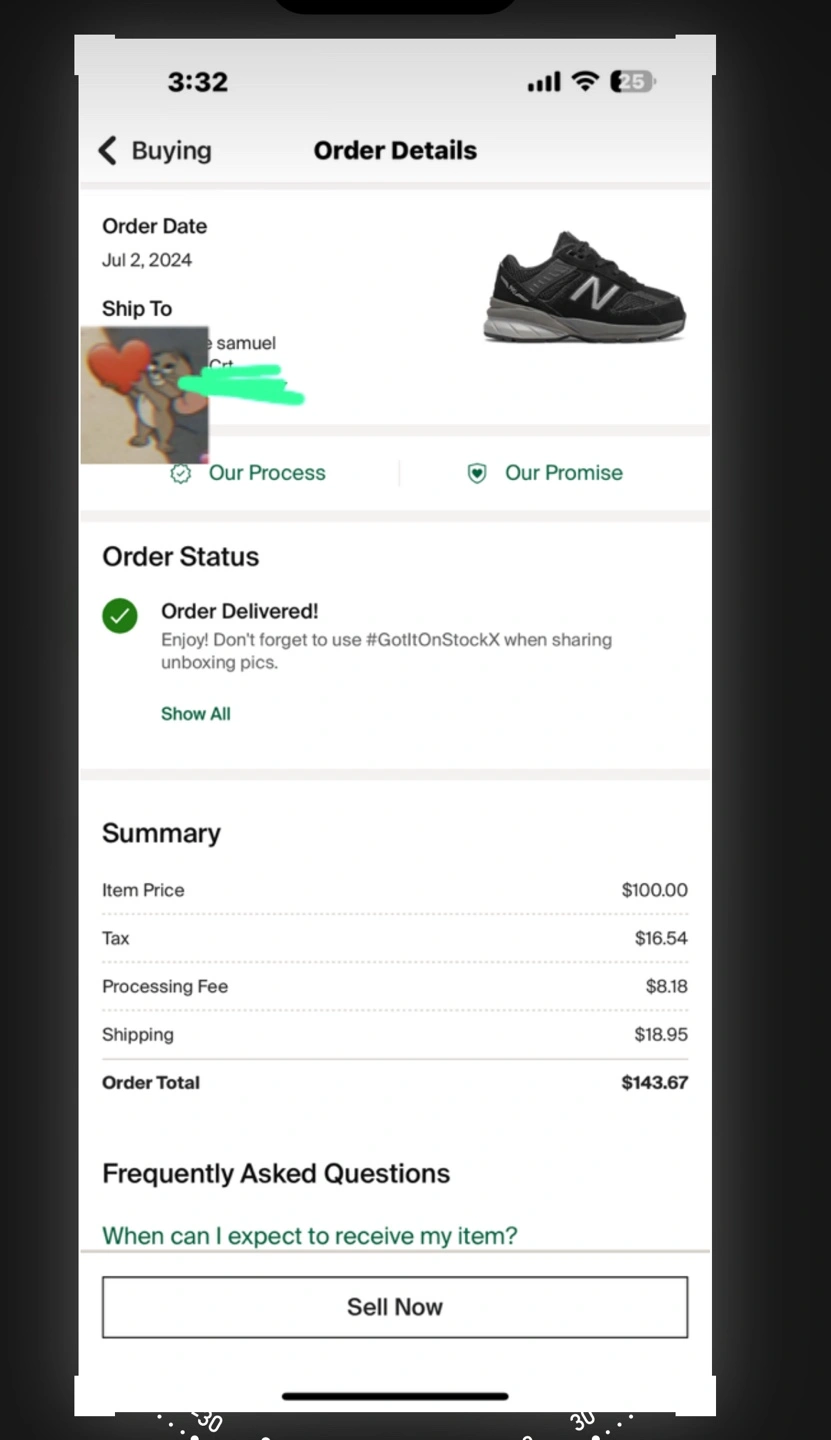Open the Our Process link
Screen dimensions: 831x1440
267,473
